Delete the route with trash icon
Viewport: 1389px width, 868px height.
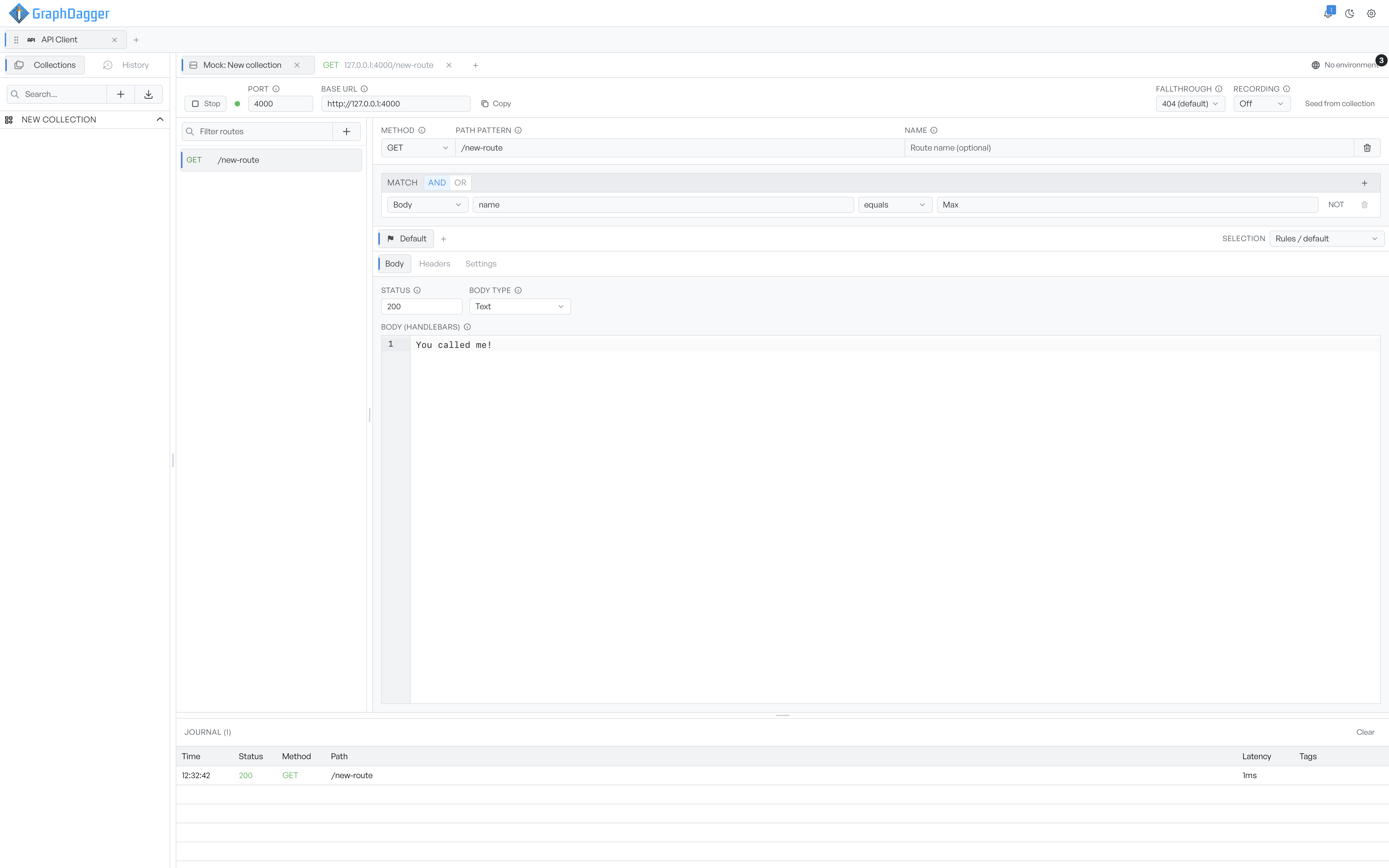[x=1367, y=147]
